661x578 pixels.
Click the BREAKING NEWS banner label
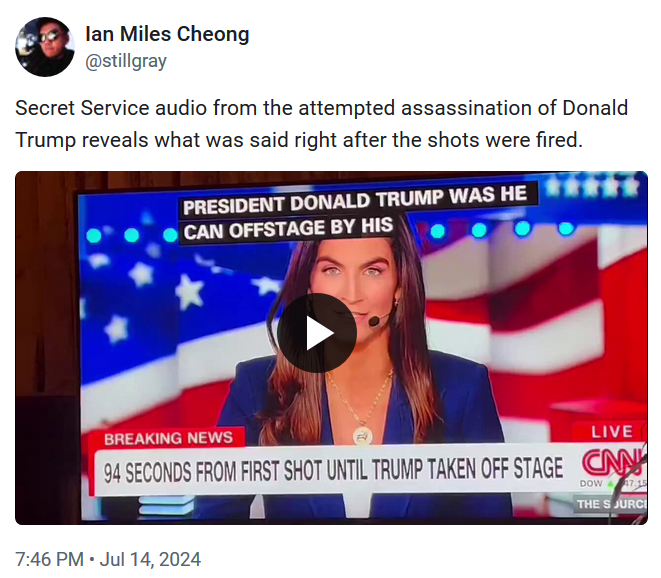coord(168,438)
